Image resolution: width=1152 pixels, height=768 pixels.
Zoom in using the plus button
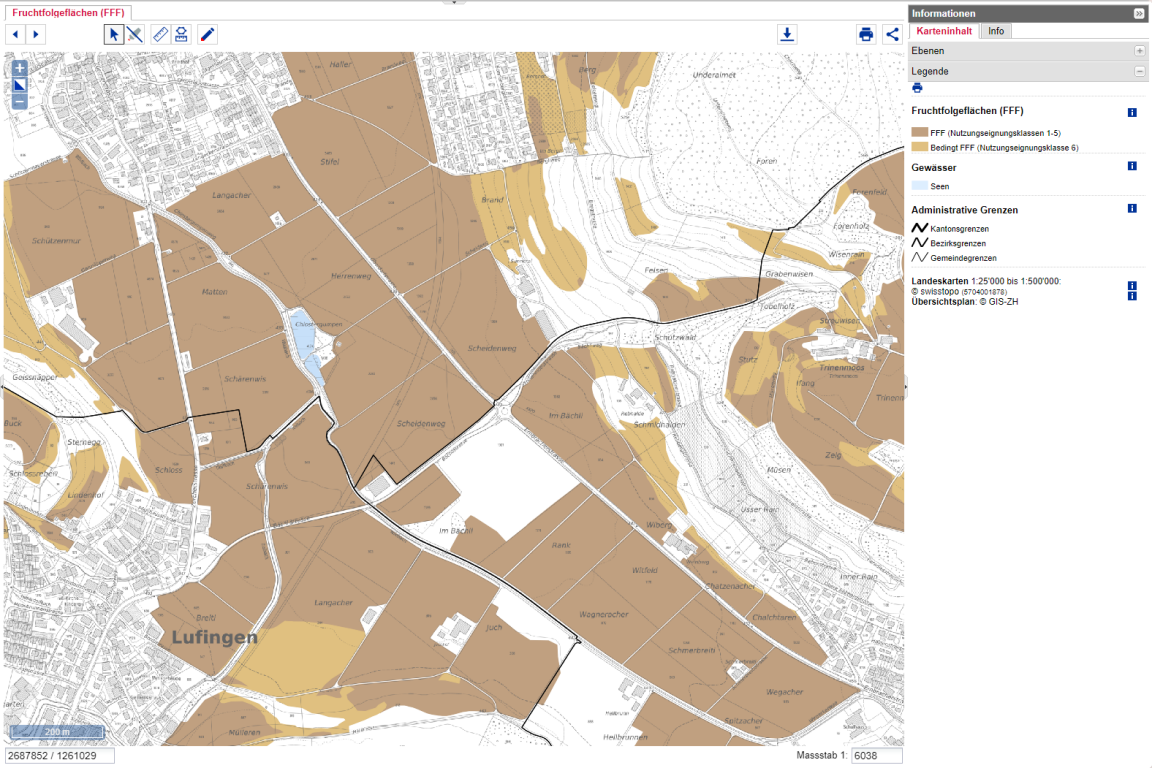[20, 69]
